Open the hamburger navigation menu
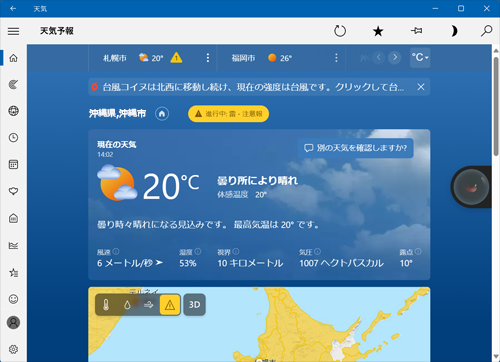 (13, 31)
